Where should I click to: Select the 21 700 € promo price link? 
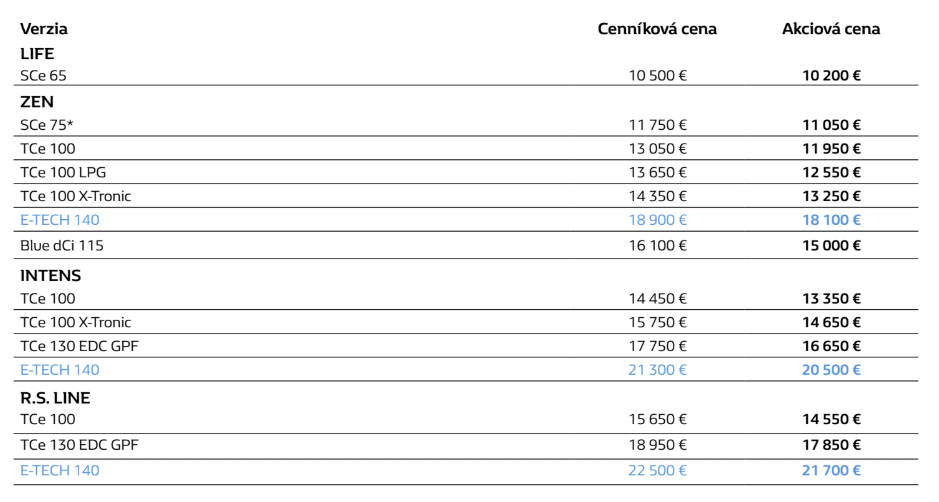click(831, 470)
